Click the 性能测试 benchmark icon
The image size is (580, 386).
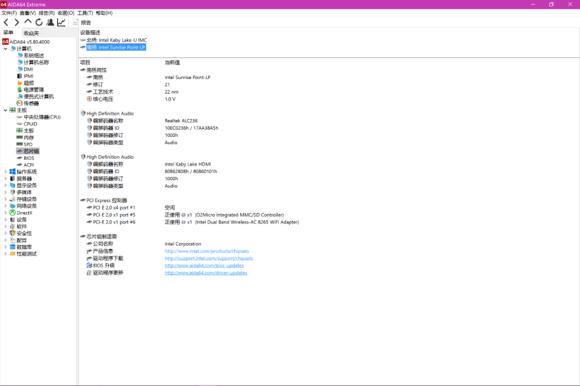13,254
